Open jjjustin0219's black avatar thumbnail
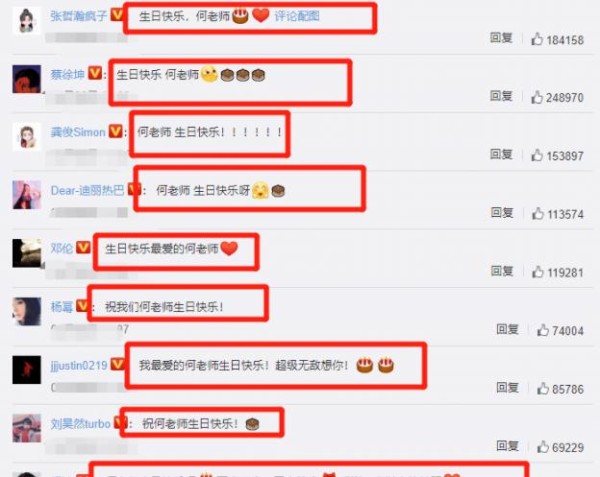This screenshot has height=477, width=600. 26,370
